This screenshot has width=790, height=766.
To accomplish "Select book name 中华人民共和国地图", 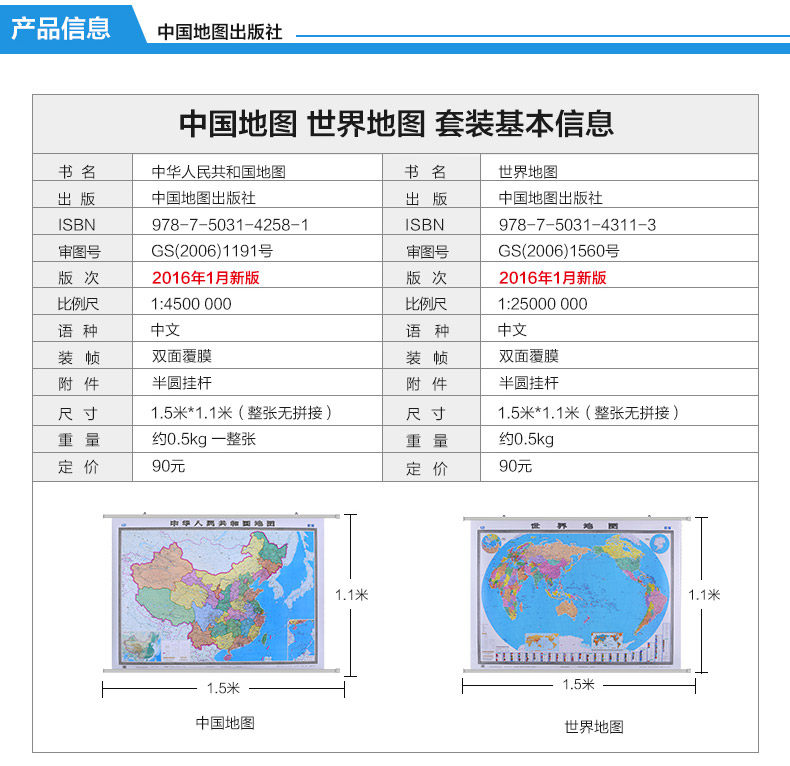I will point(219,172).
